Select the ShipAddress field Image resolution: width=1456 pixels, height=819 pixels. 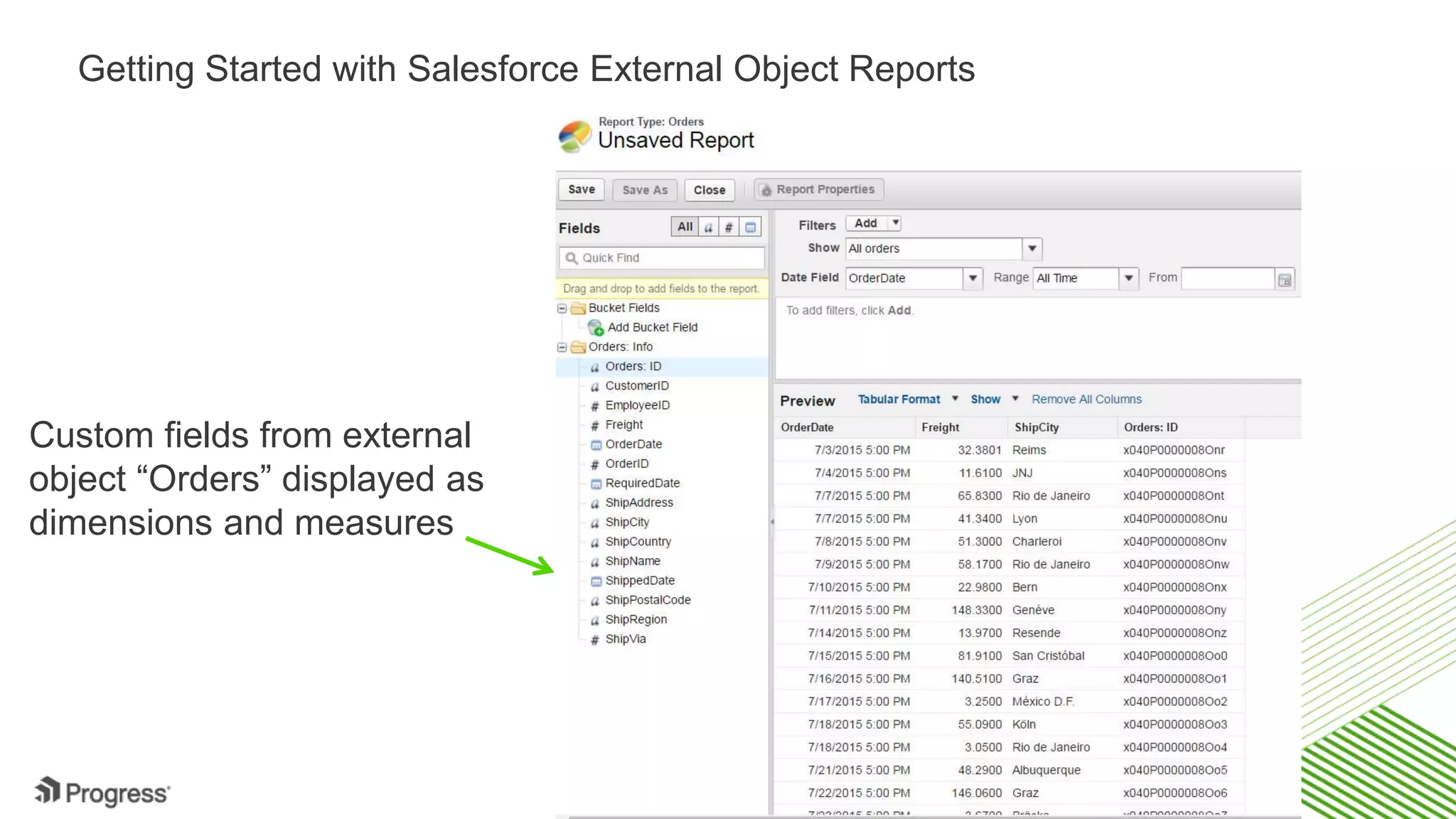[x=638, y=503]
